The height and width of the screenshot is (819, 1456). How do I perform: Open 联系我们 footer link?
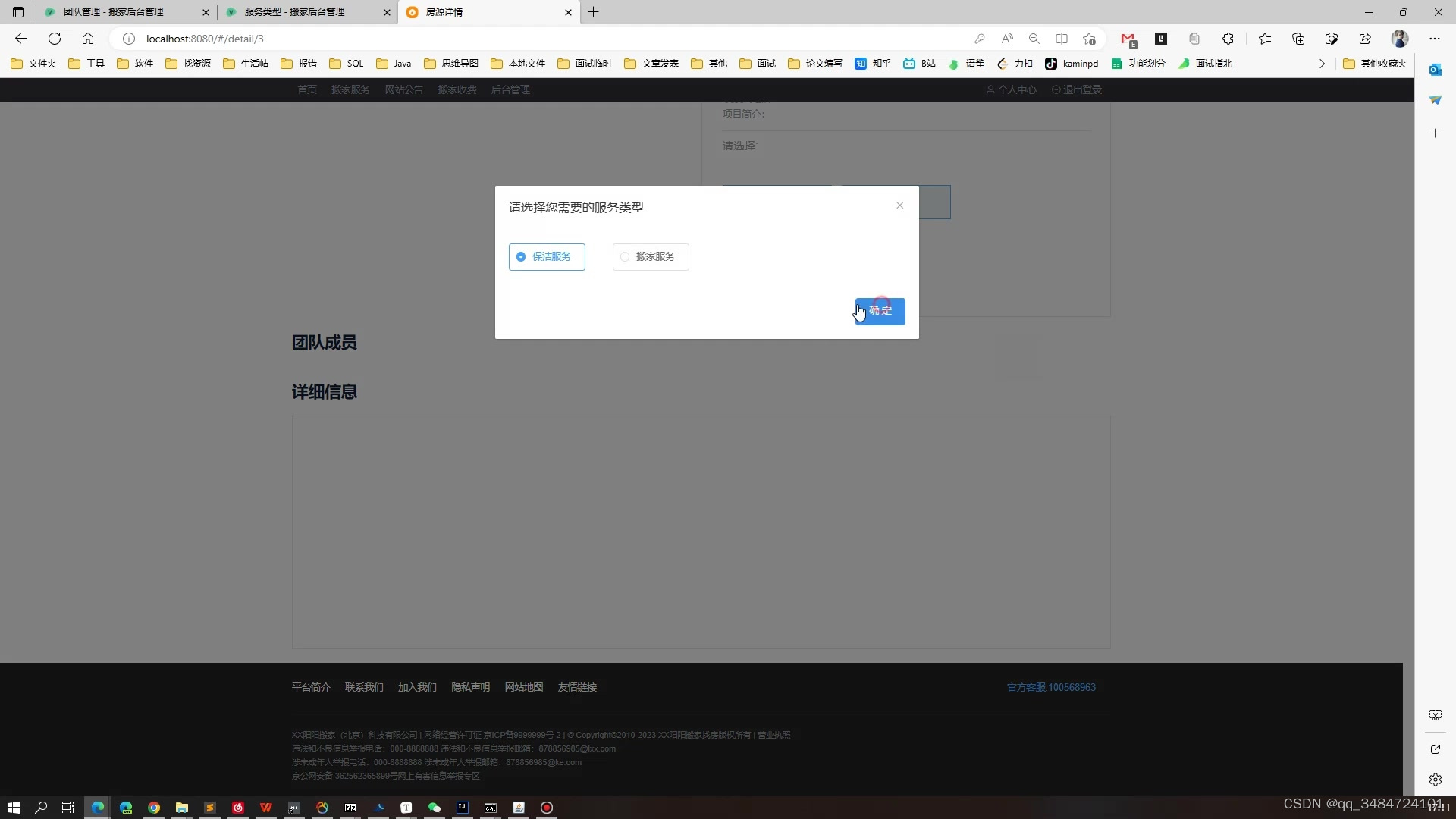(364, 688)
